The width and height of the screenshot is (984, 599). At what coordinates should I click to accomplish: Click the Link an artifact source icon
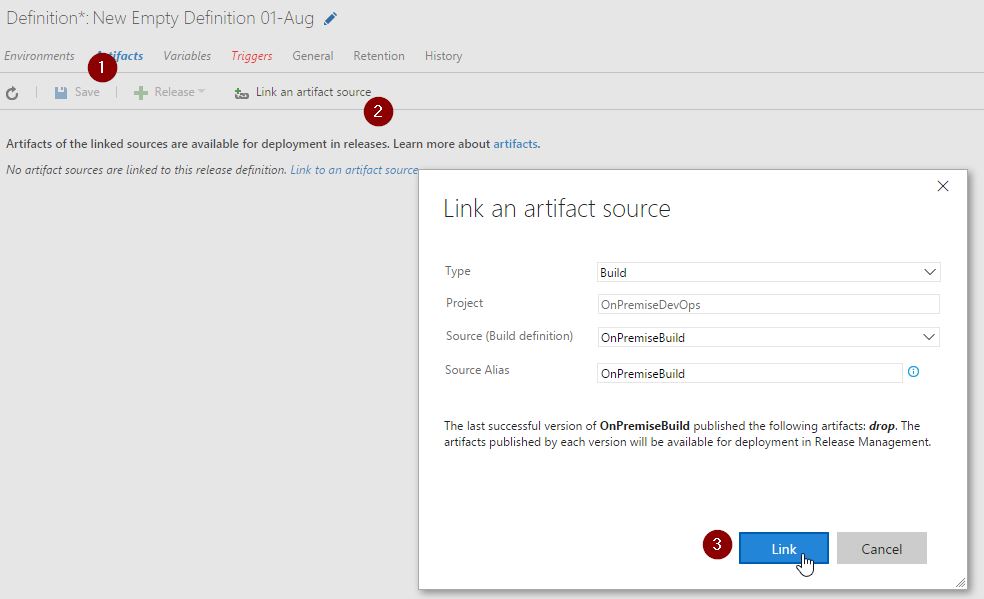(241, 93)
